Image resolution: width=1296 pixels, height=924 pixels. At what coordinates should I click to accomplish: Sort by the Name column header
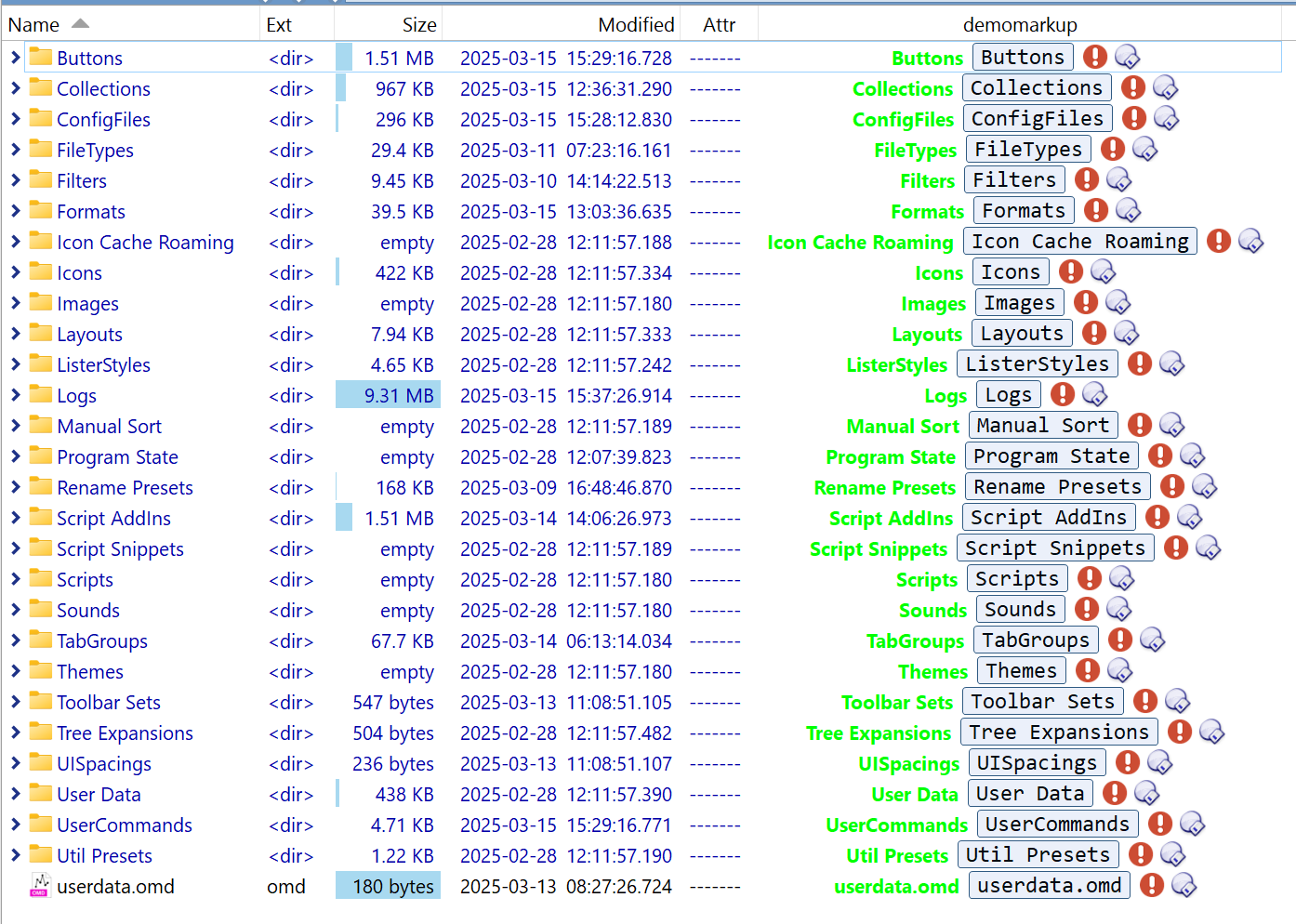(x=34, y=25)
